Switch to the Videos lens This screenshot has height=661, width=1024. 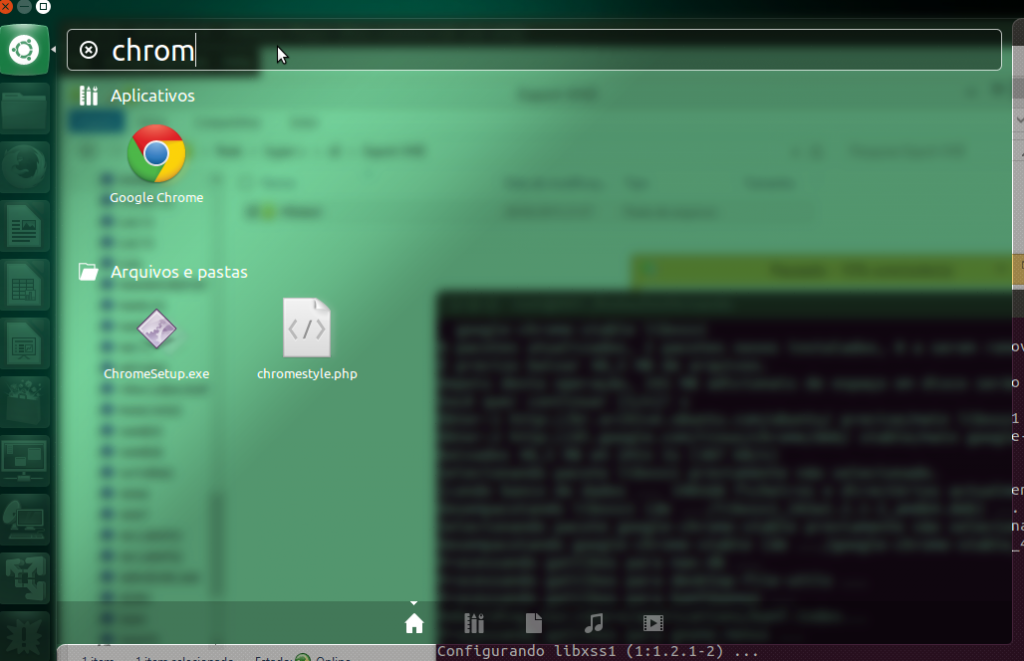tap(653, 624)
